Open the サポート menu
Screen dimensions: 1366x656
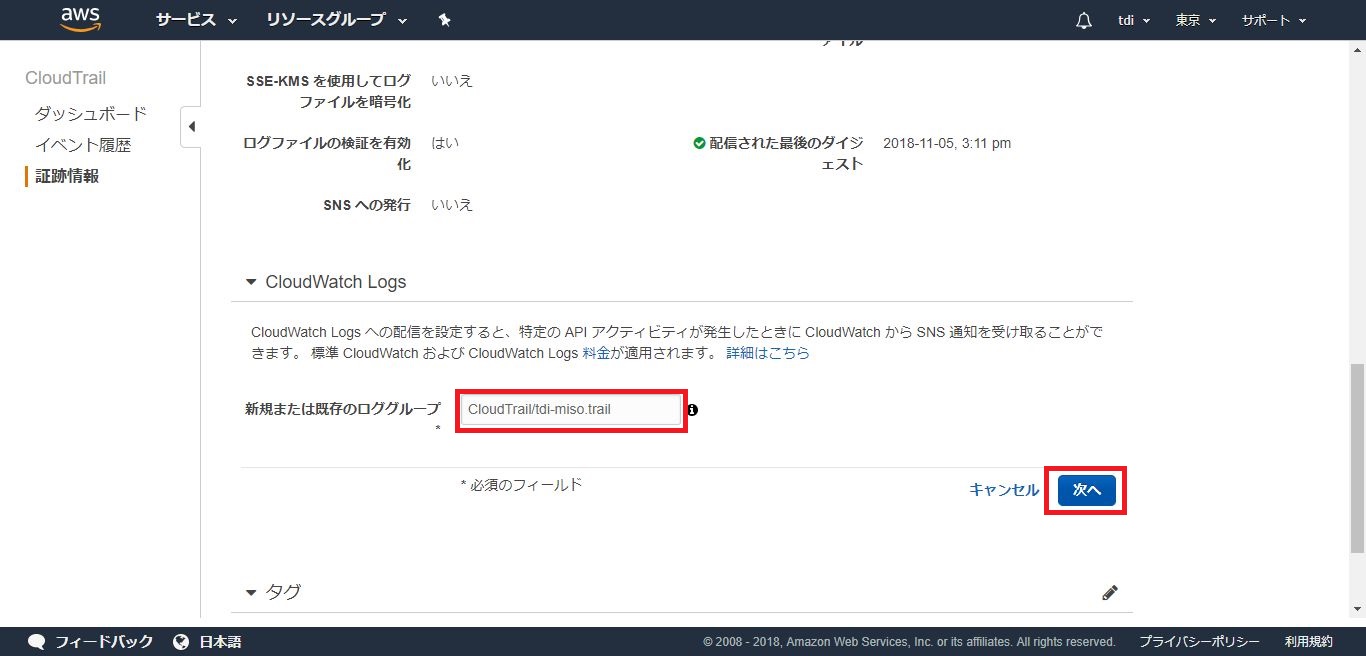pos(1273,20)
